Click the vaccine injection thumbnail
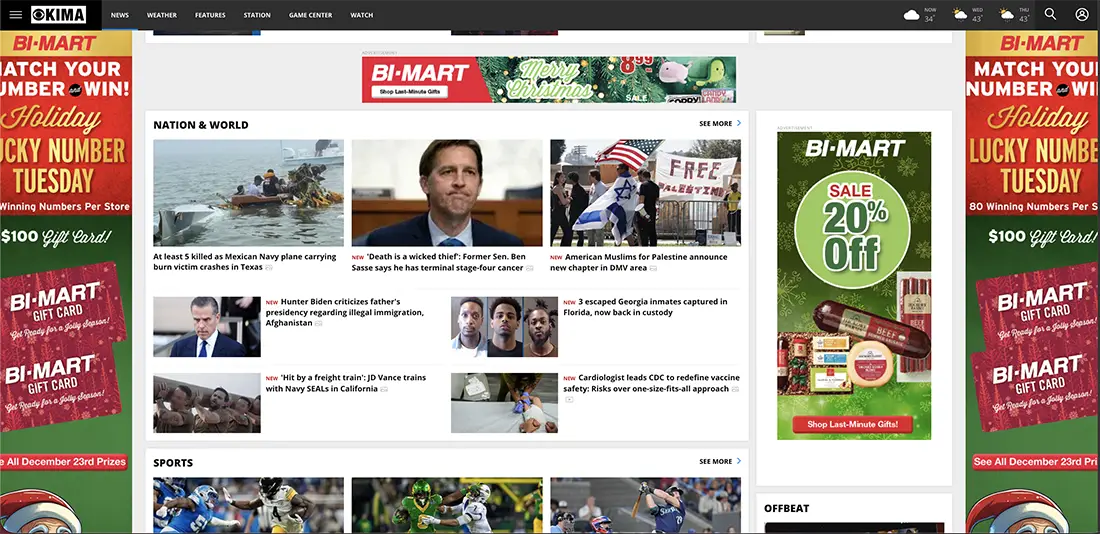1100x534 pixels. pyautogui.click(x=504, y=403)
